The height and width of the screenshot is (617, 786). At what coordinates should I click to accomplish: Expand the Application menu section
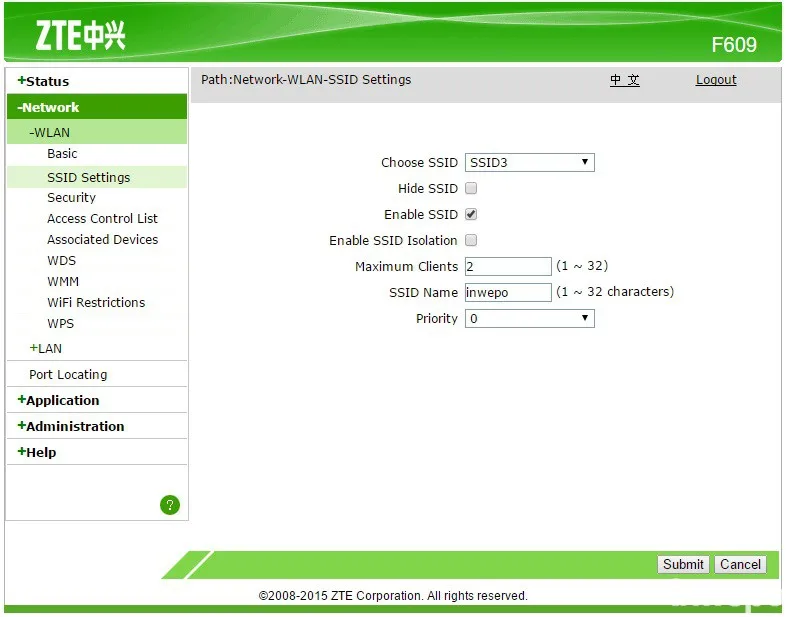click(x=58, y=400)
